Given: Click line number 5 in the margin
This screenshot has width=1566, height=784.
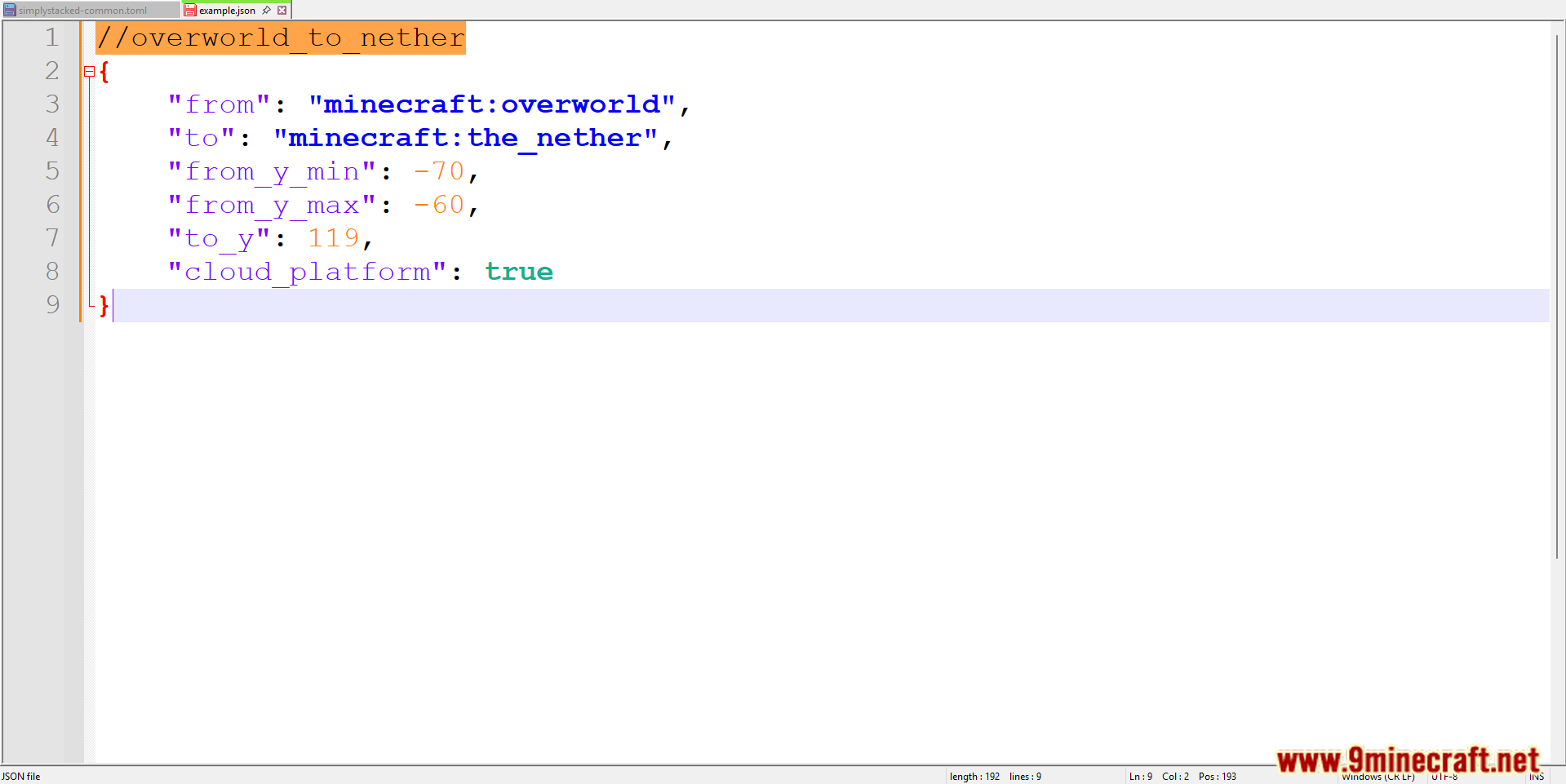Looking at the screenshot, I should [x=51, y=171].
